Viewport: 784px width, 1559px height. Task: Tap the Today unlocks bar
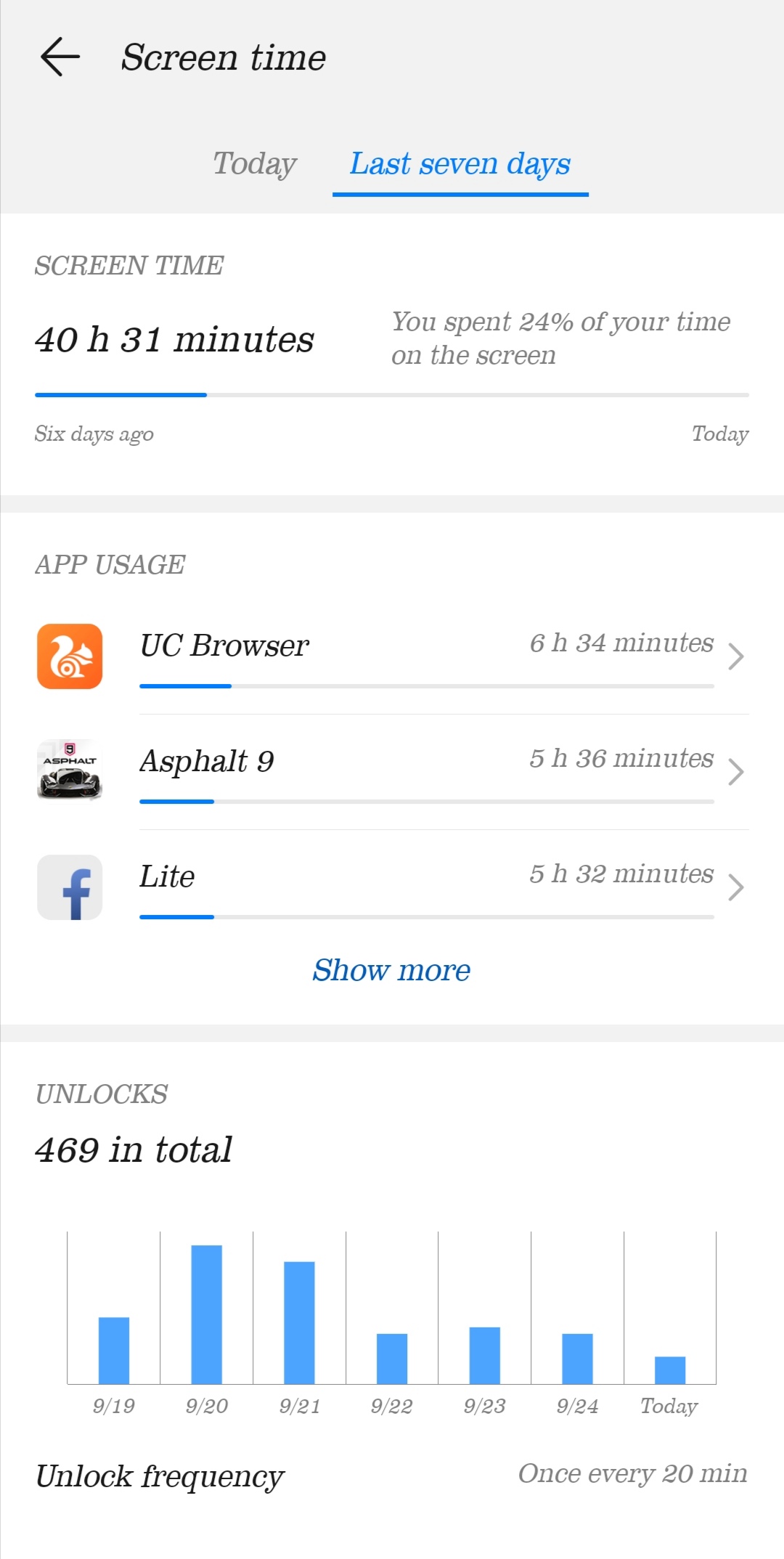point(669,1370)
